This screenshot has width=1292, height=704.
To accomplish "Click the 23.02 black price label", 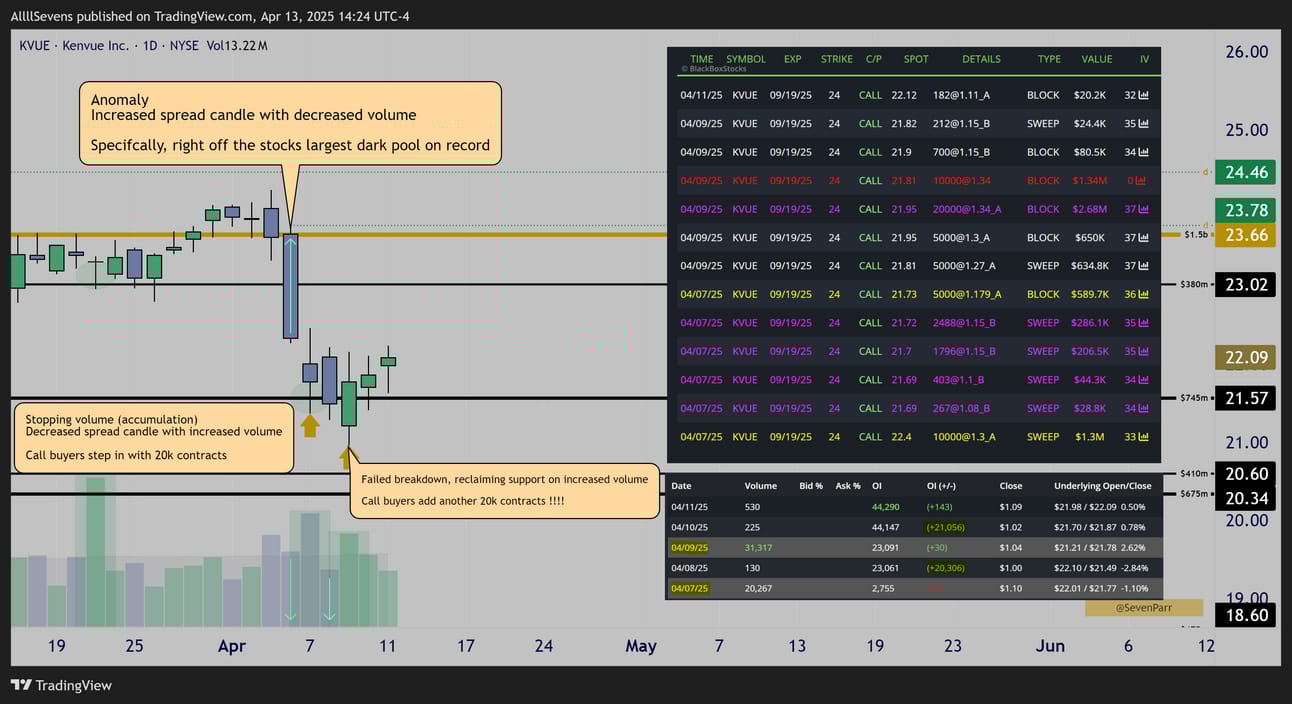I will point(1246,284).
